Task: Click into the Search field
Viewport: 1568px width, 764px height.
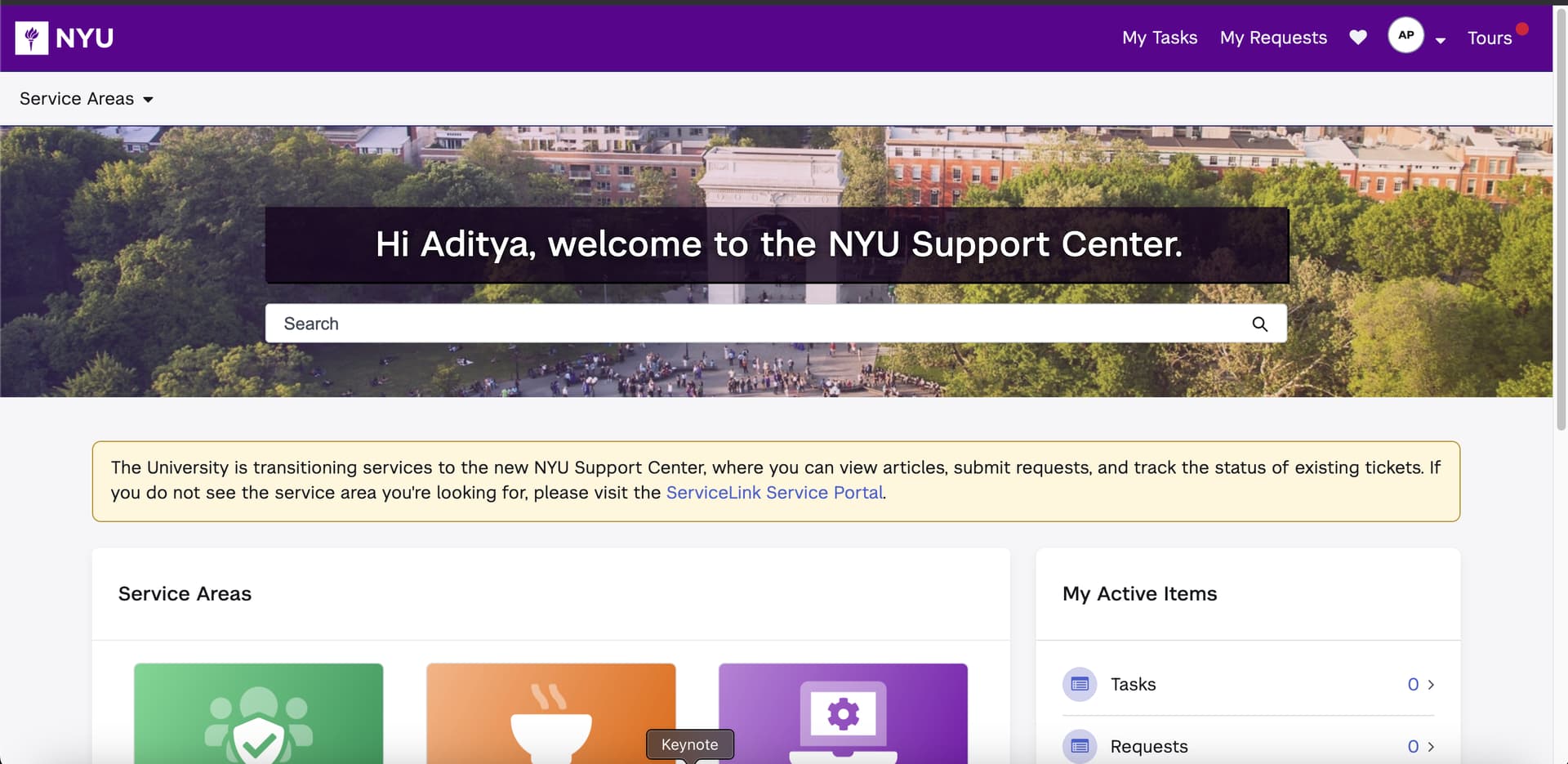Action: tap(759, 324)
